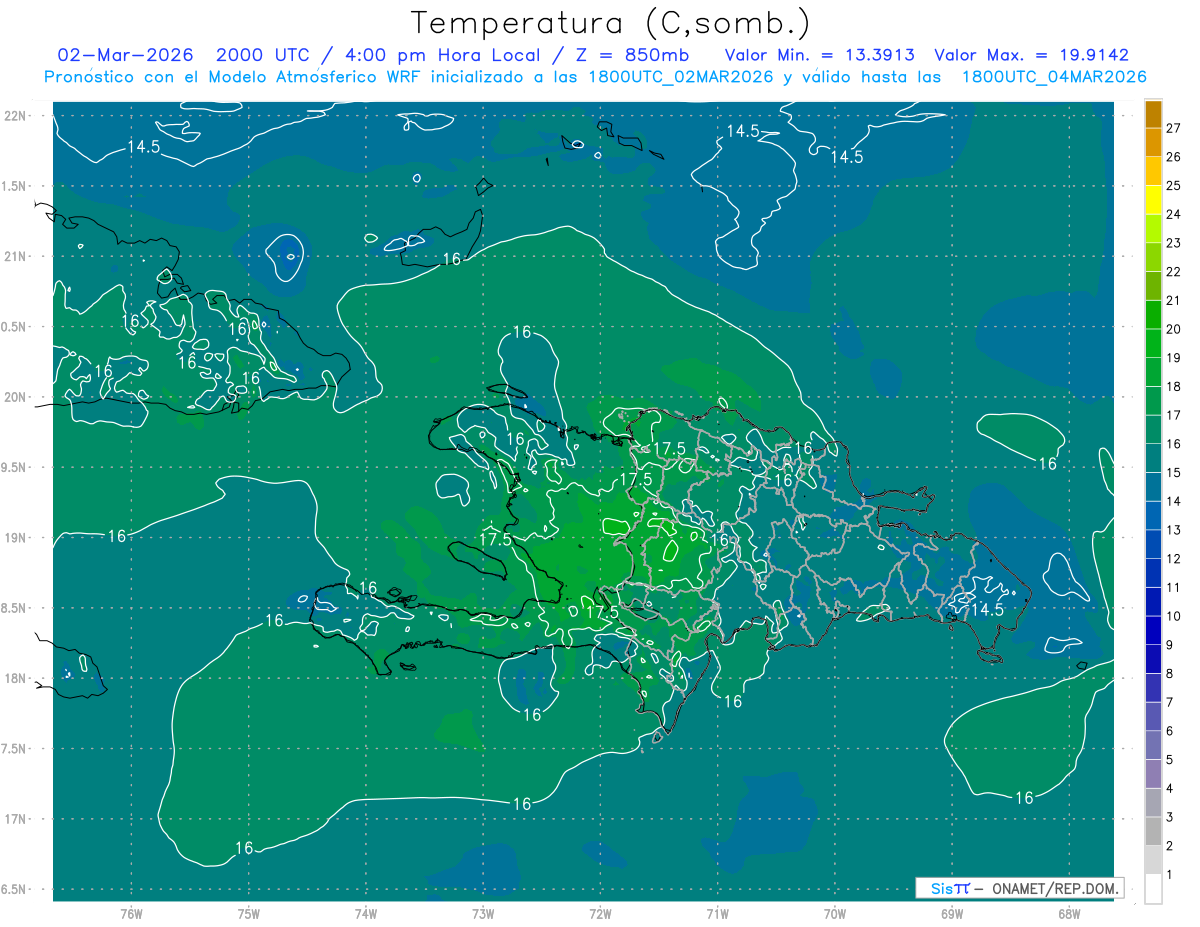
Task: Click the 'ONAMET/REP.DOM.' credit box
Action: click(1019, 888)
